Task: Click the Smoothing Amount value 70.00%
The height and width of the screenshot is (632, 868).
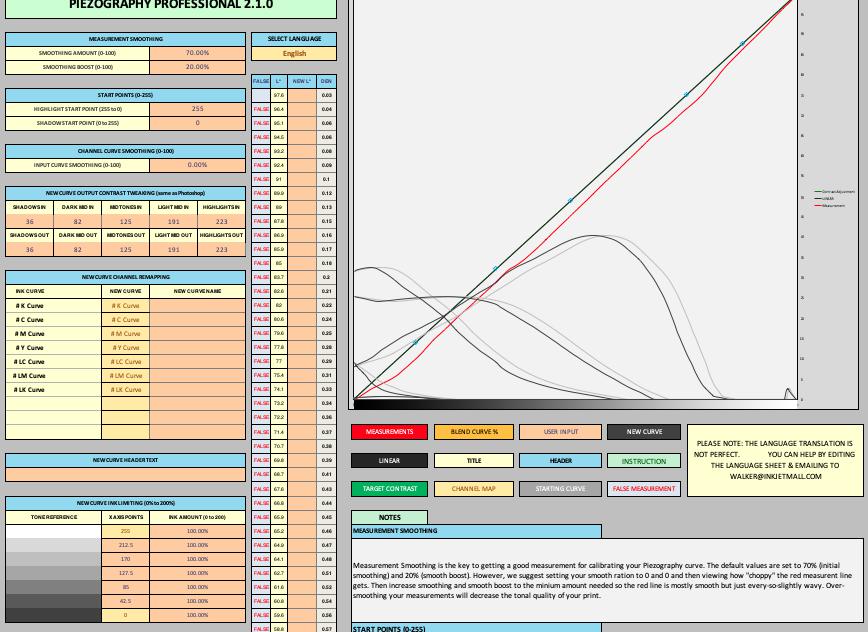Action: [x=197, y=53]
